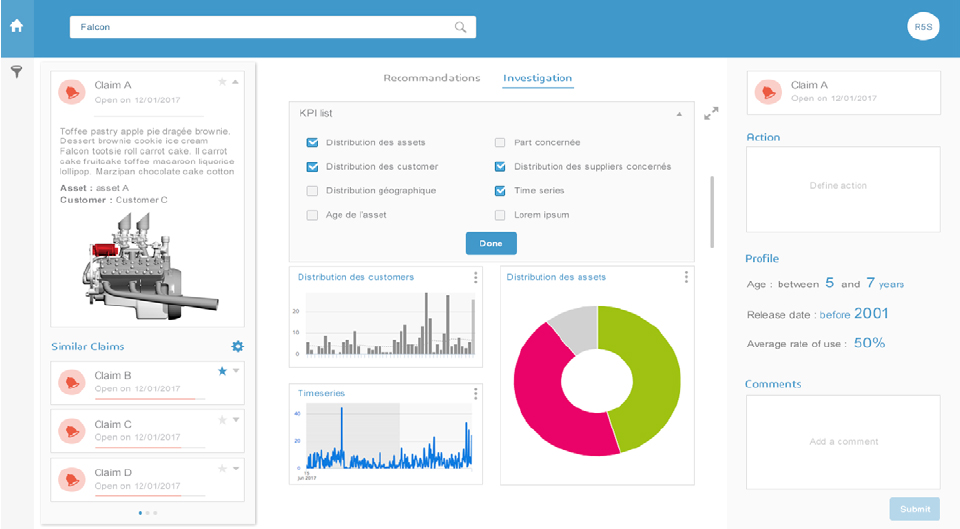
Task: Toggle the favorite star on Claim B
Action: (x=222, y=371)
